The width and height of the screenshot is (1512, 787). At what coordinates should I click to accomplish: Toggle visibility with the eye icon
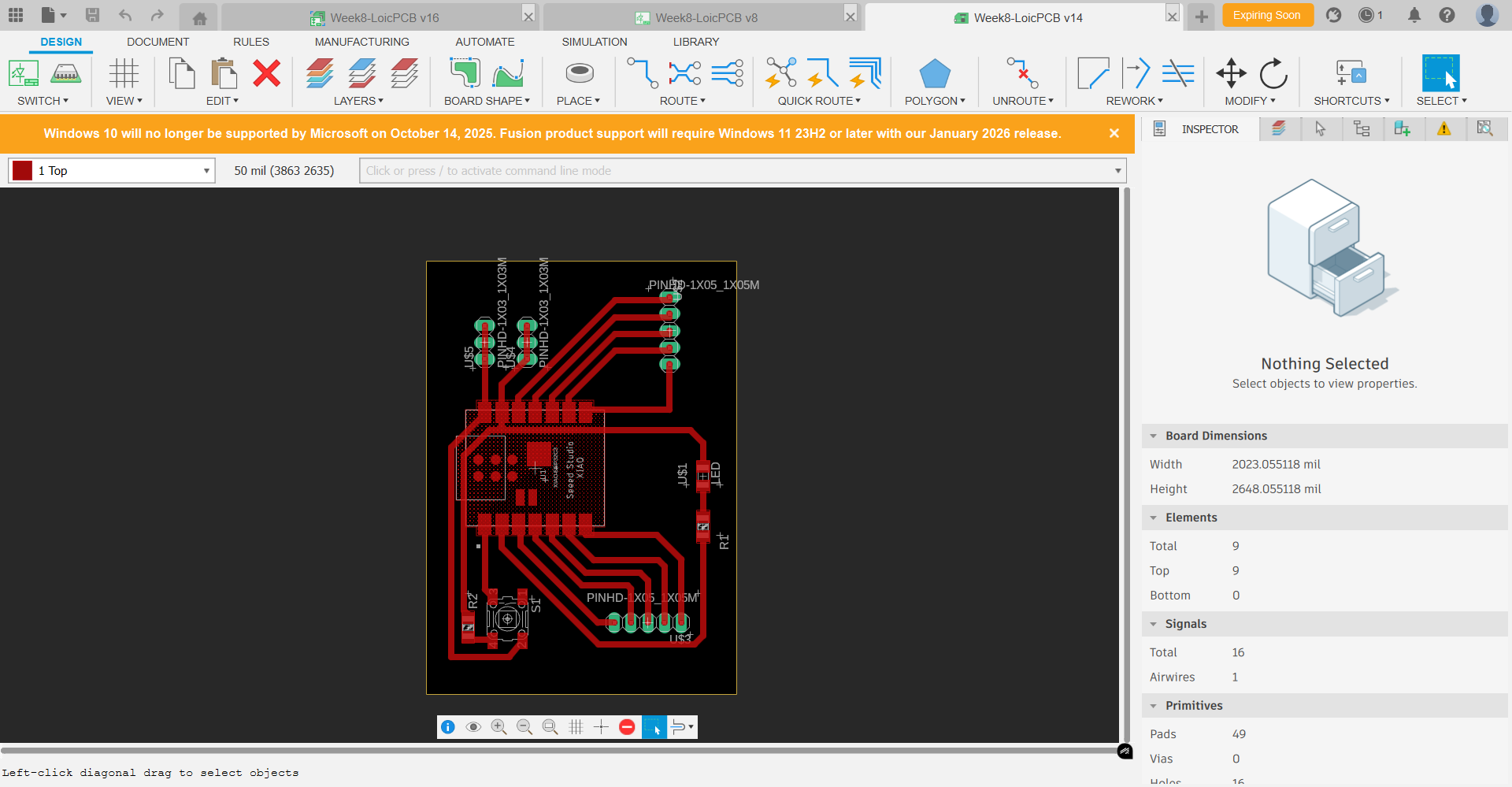(x=473, y=727)
